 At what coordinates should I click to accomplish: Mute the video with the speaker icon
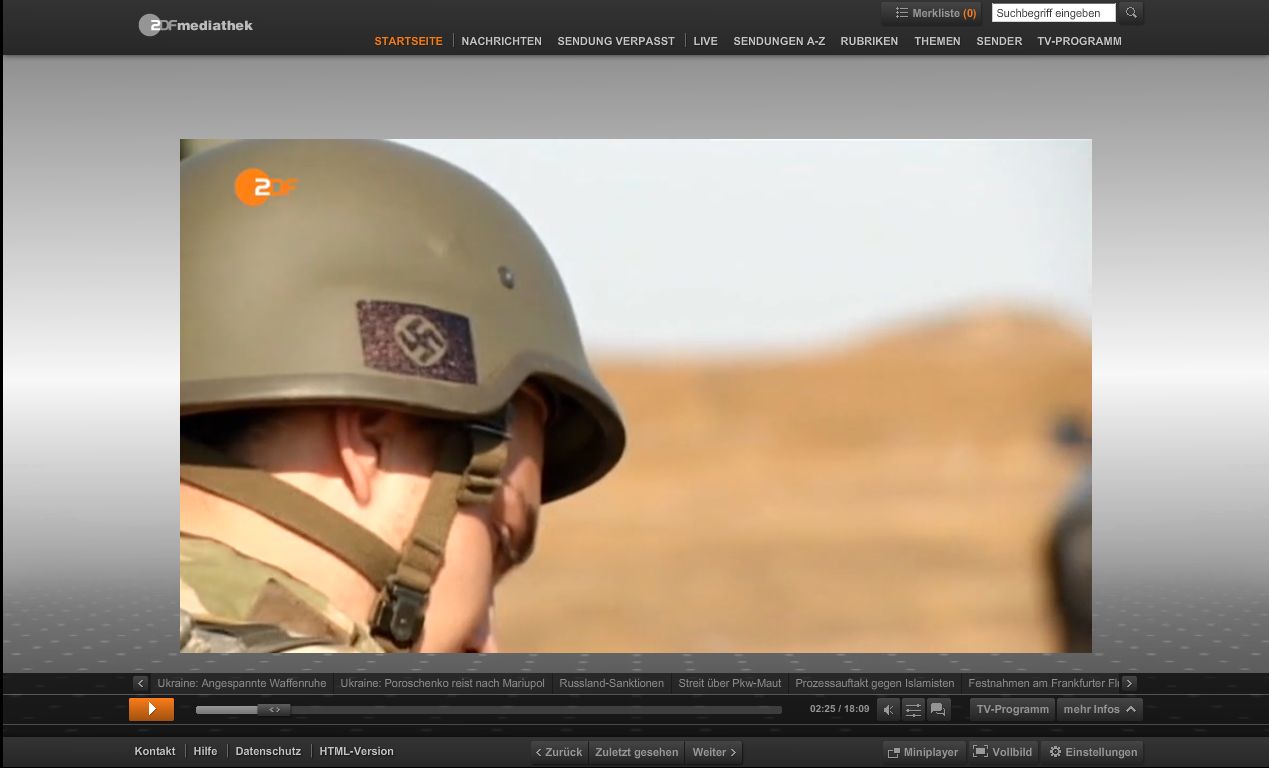pyautogui.click(x=889, y=710)
